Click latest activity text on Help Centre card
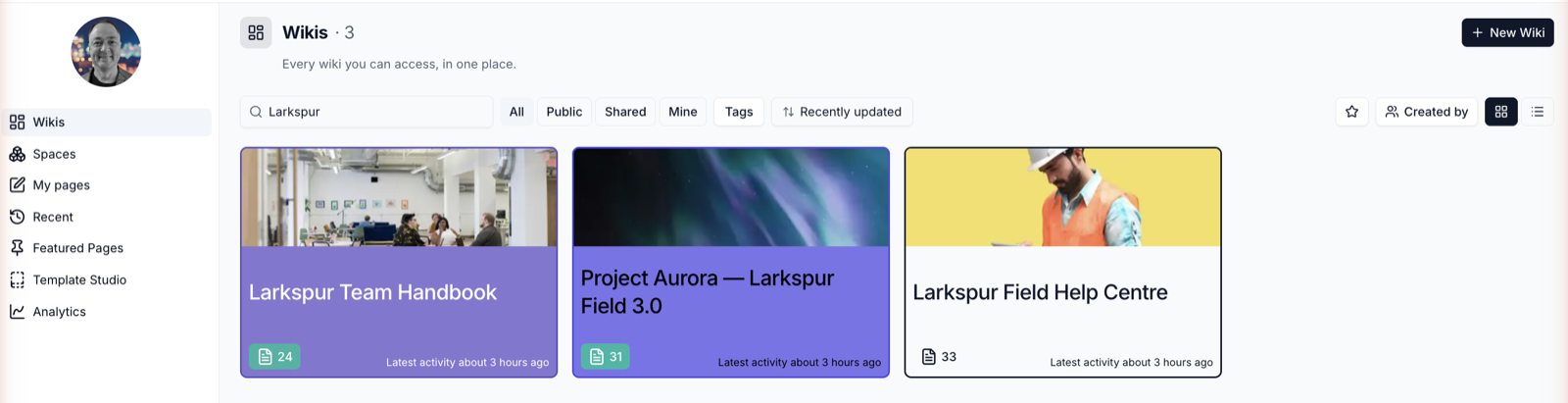Viewport: 1568px width, 403px height. point(1131,363)
